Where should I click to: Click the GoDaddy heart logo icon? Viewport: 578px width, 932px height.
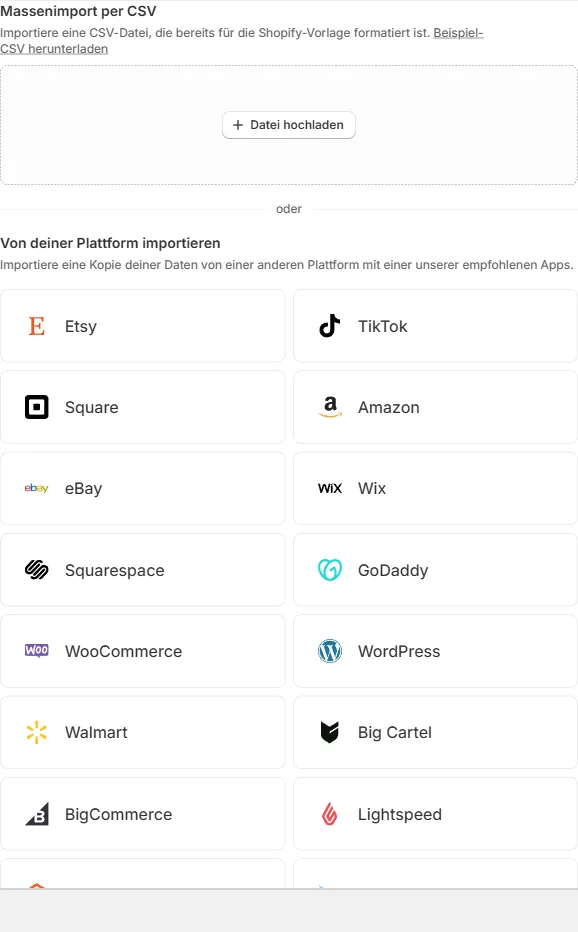(x=330, y=569)
